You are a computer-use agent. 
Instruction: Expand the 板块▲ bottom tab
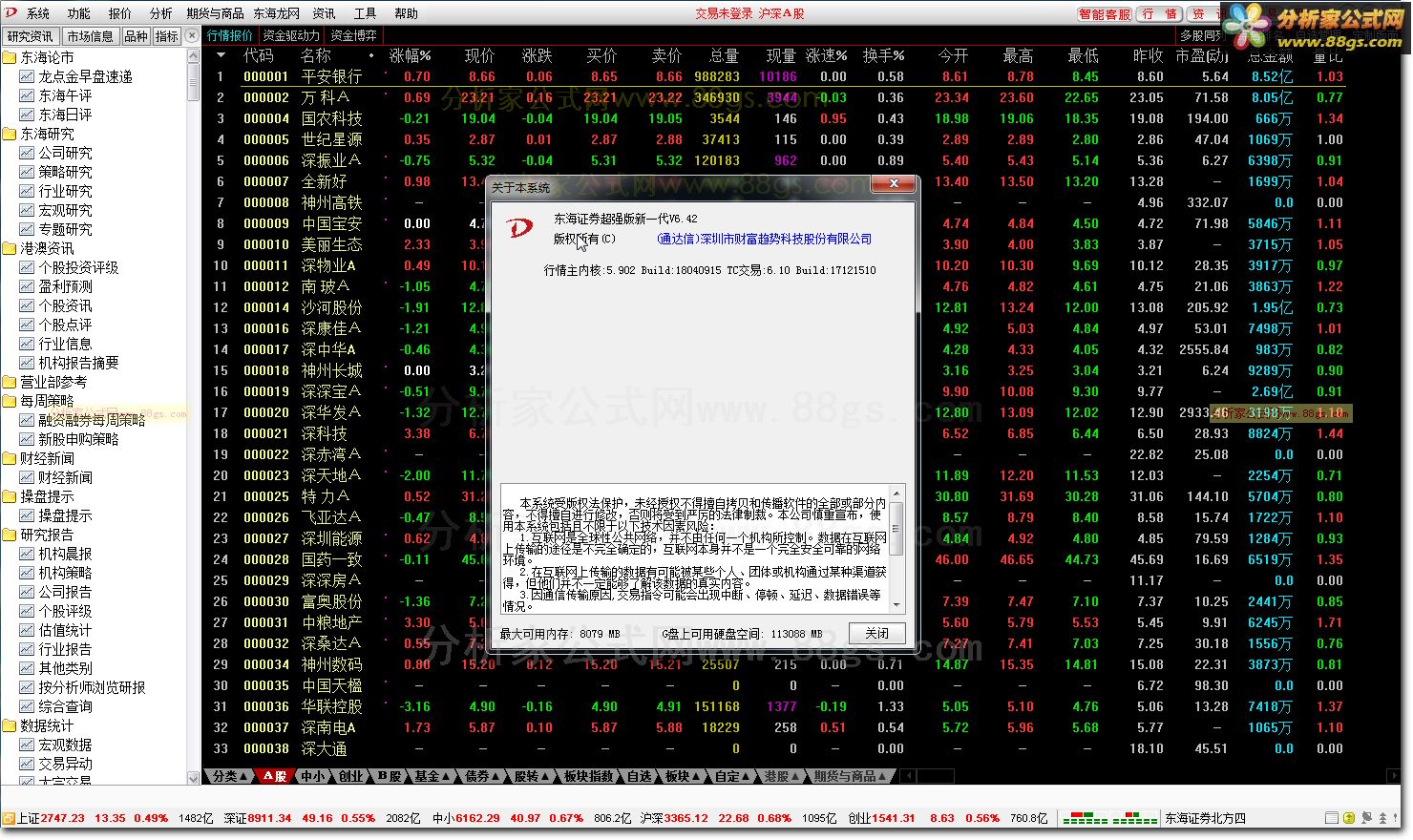point(683,776)
